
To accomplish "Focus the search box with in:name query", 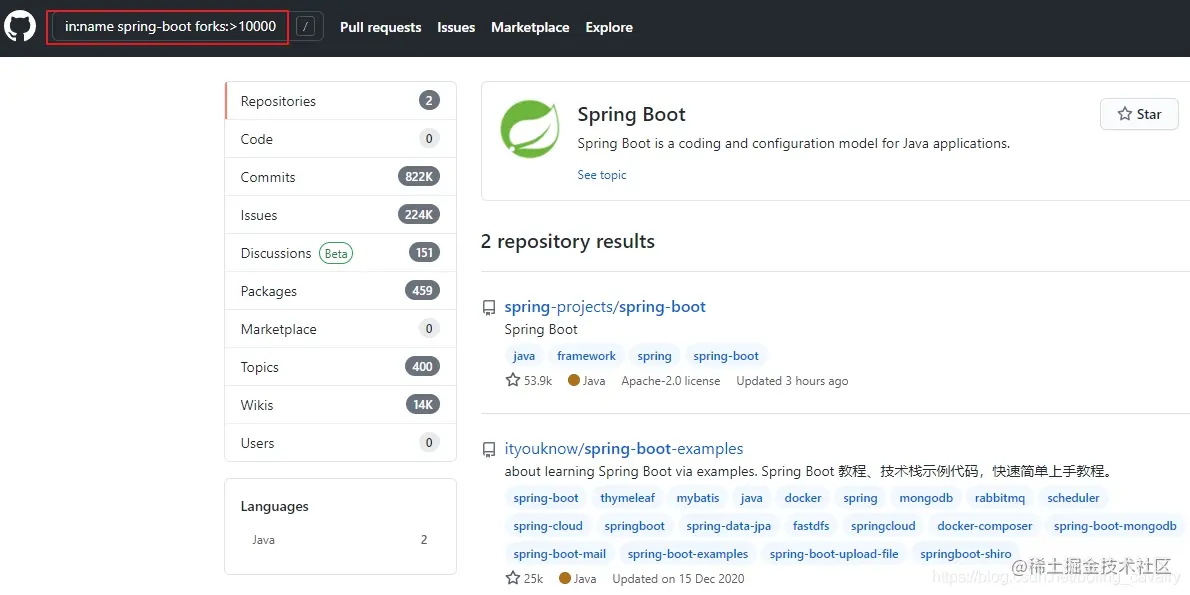I will (x=170, y=27).
